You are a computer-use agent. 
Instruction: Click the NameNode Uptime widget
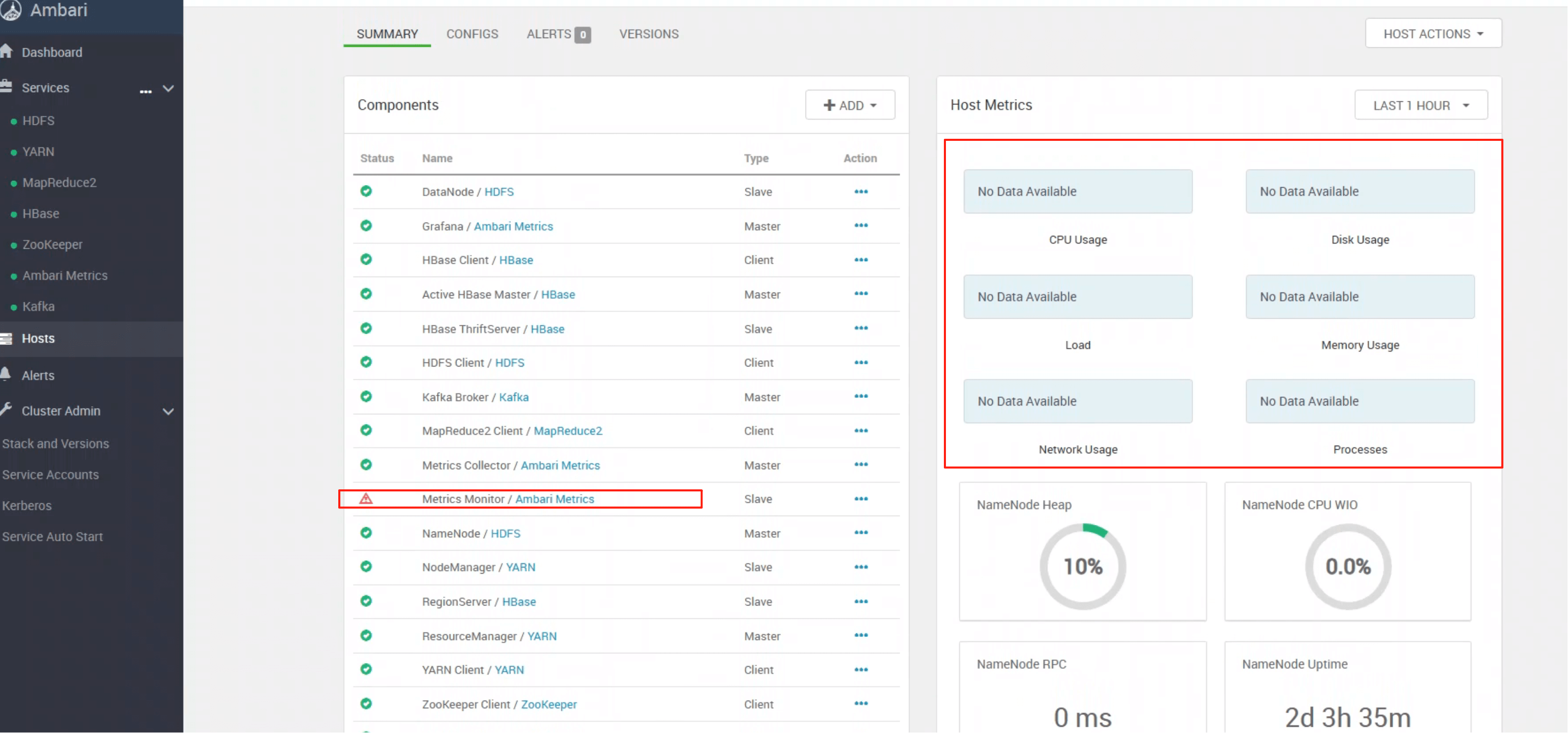click(1347, 688)
